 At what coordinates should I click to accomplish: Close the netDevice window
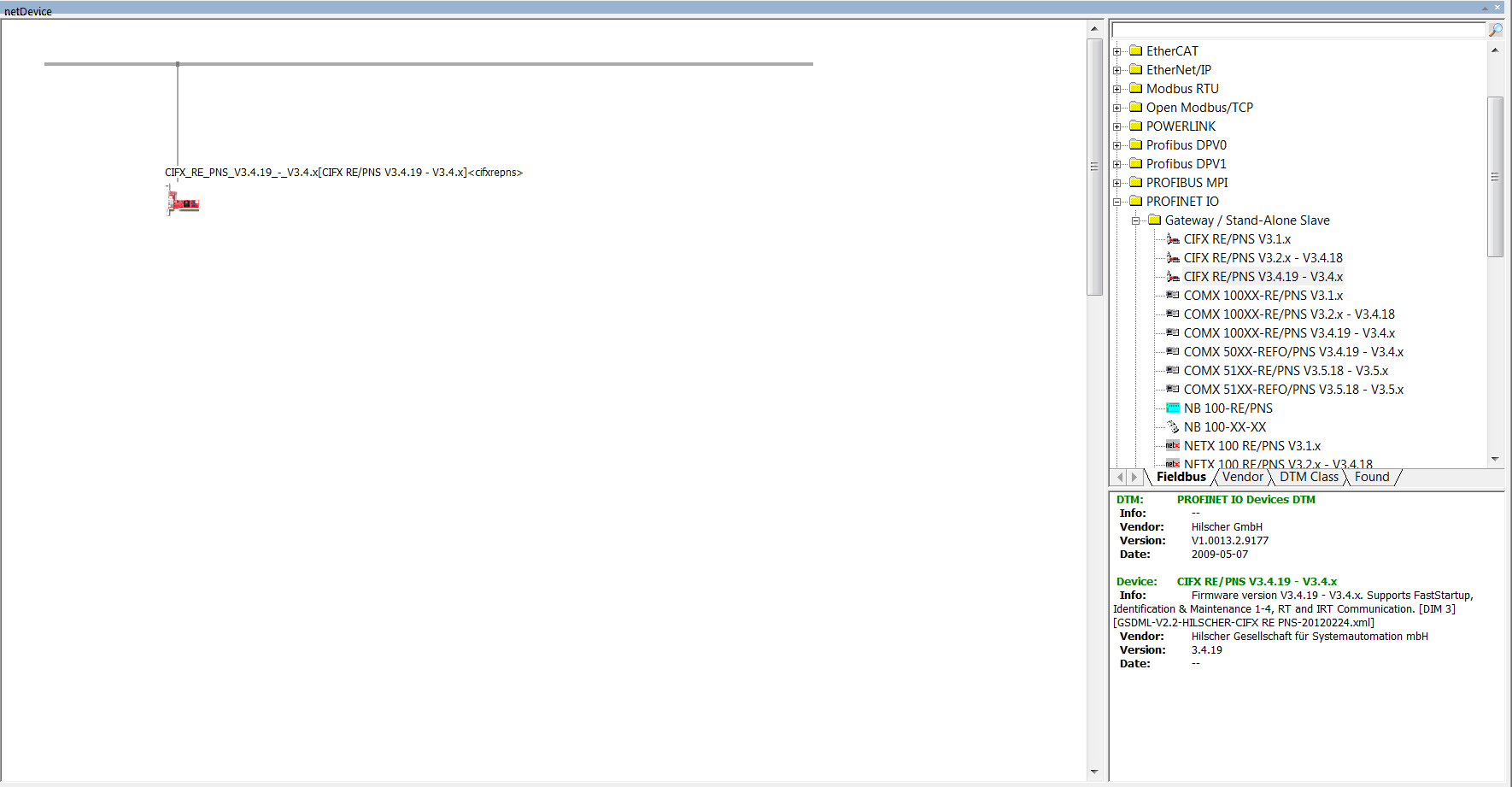click(x=1497, y=8)
